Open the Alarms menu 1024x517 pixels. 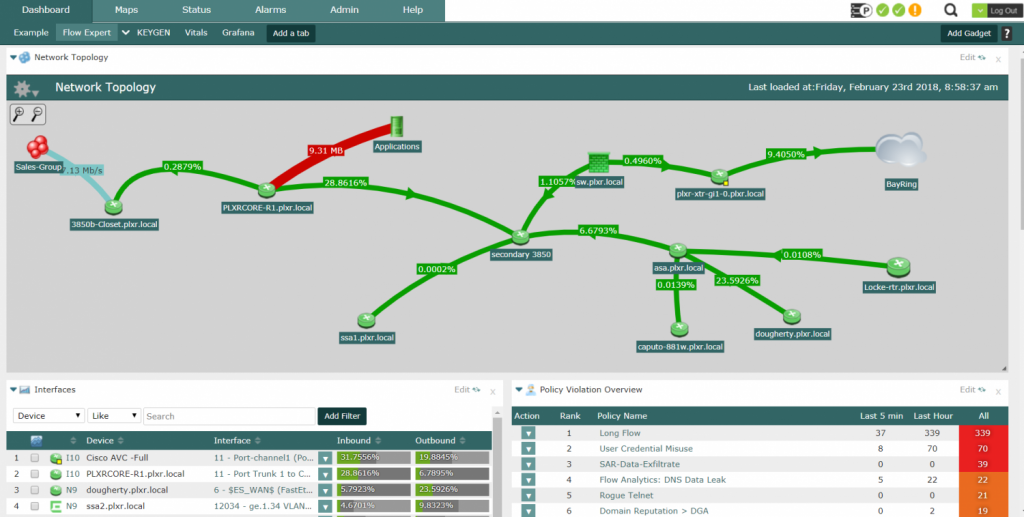pos(270,10)
